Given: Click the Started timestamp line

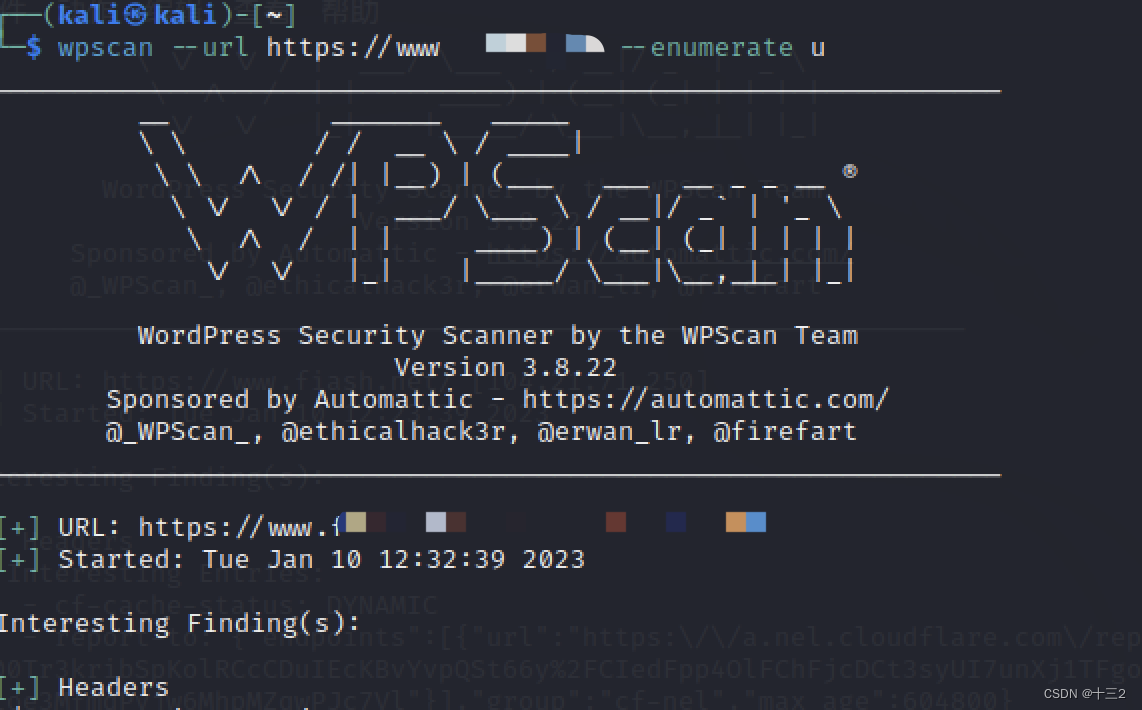Looking at the screenshot, I should (321, 559).
